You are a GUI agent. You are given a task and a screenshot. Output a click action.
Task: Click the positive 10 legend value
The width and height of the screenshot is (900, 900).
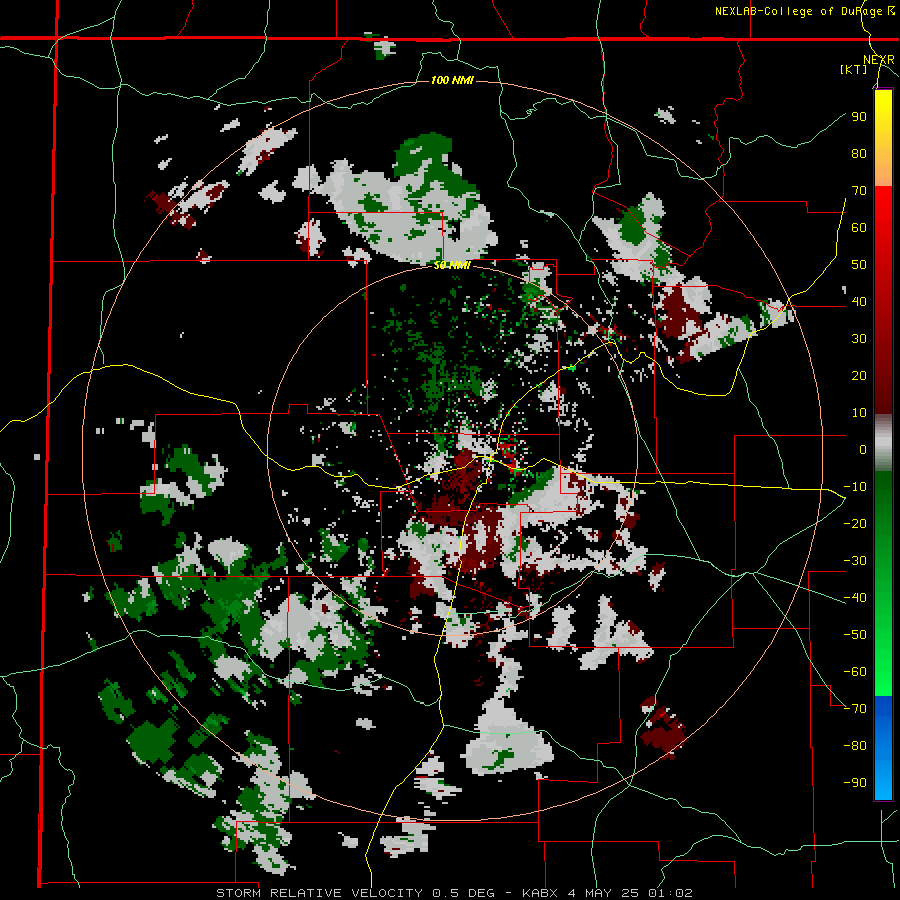pyautogui.click(x=859, y=413)
